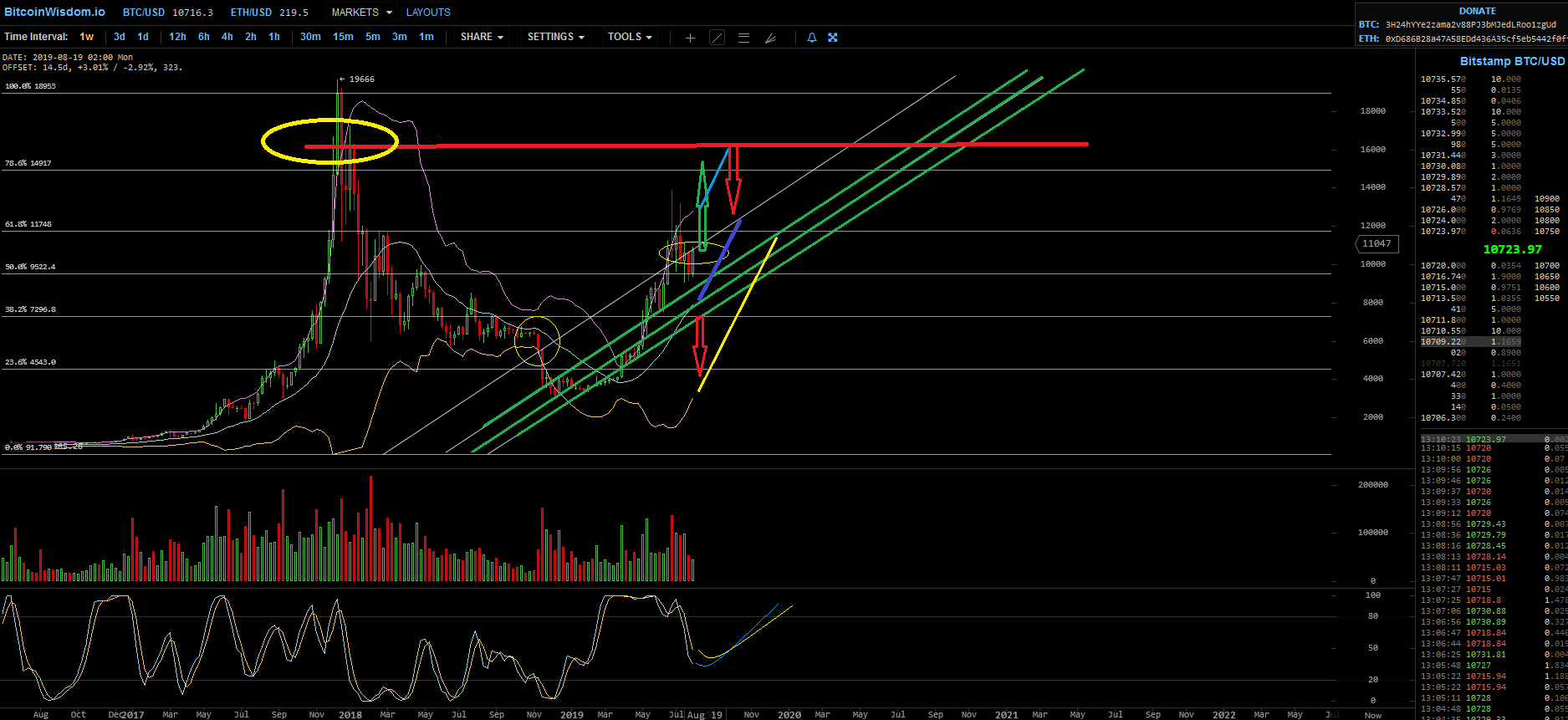The image size is (1568, 720).
Task: Expand the TOOLS dropdown menu
Action: coord(630,37)
